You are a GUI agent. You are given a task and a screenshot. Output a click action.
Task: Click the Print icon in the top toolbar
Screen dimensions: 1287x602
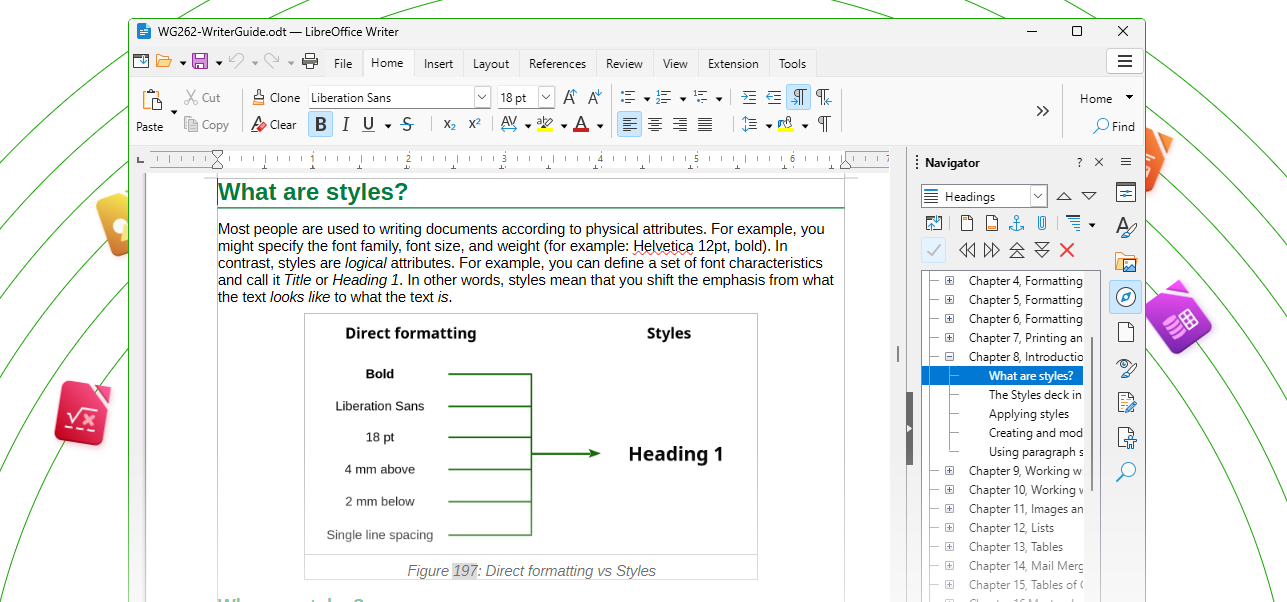point(310,62)
